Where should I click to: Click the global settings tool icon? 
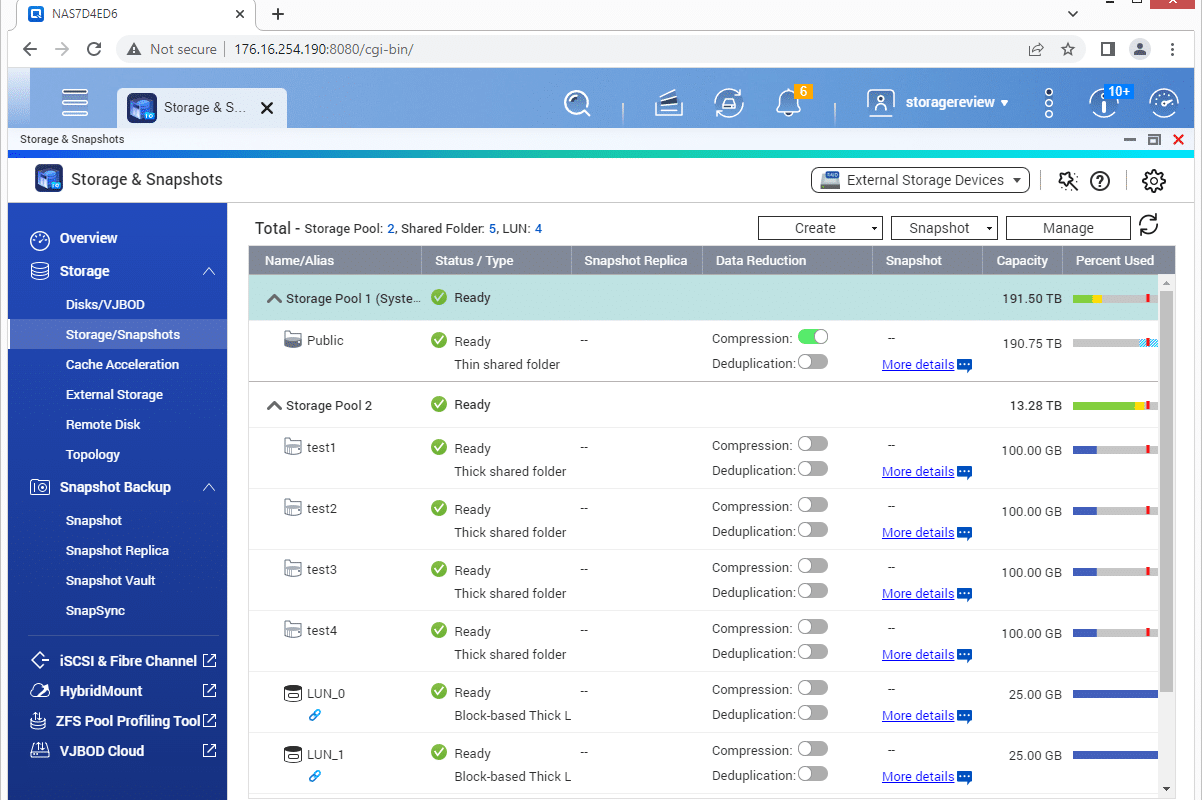coord(1068,181)
